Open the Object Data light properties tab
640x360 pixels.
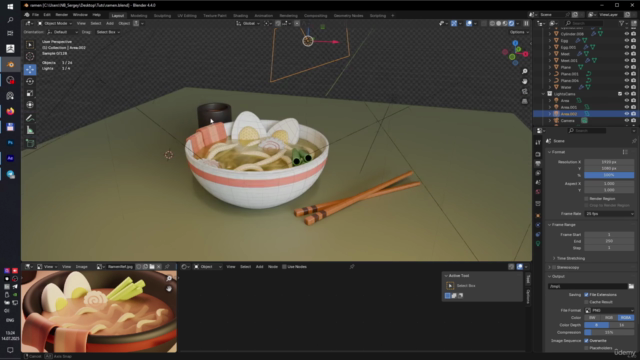(538, 244)
